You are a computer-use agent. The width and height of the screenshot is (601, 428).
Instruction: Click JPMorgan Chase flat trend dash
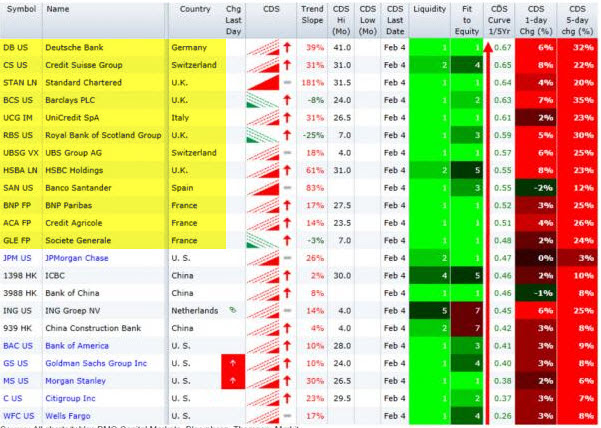(287, 258)
